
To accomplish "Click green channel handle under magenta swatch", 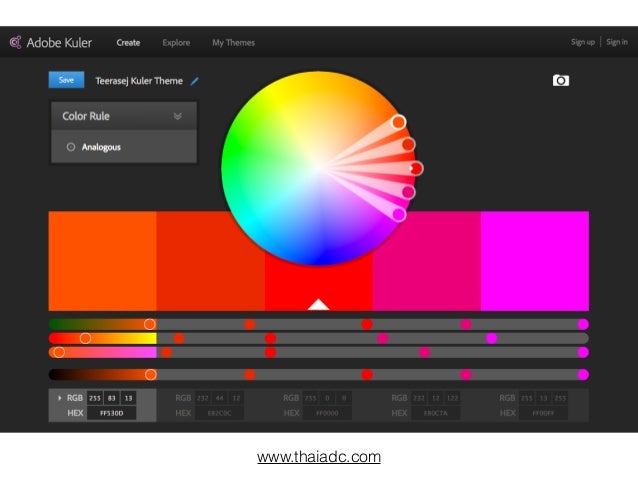I will pos(492,338).
